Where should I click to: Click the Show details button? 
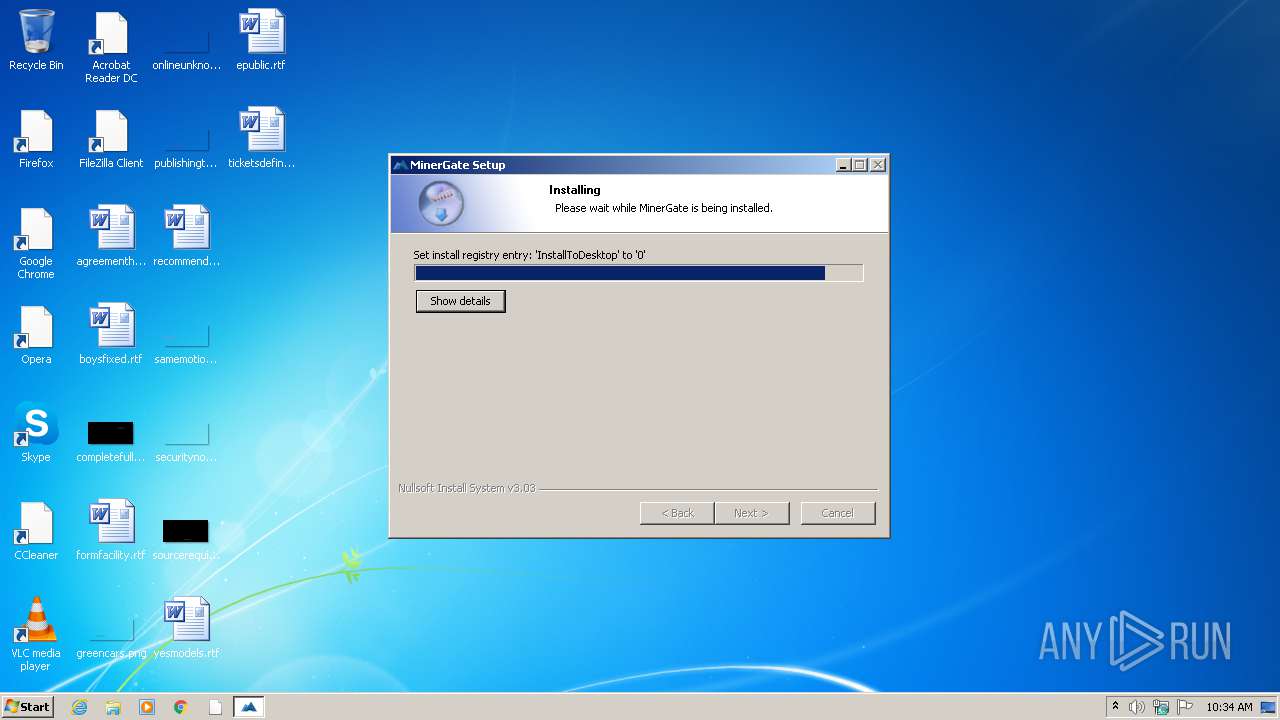pos(460,301)
